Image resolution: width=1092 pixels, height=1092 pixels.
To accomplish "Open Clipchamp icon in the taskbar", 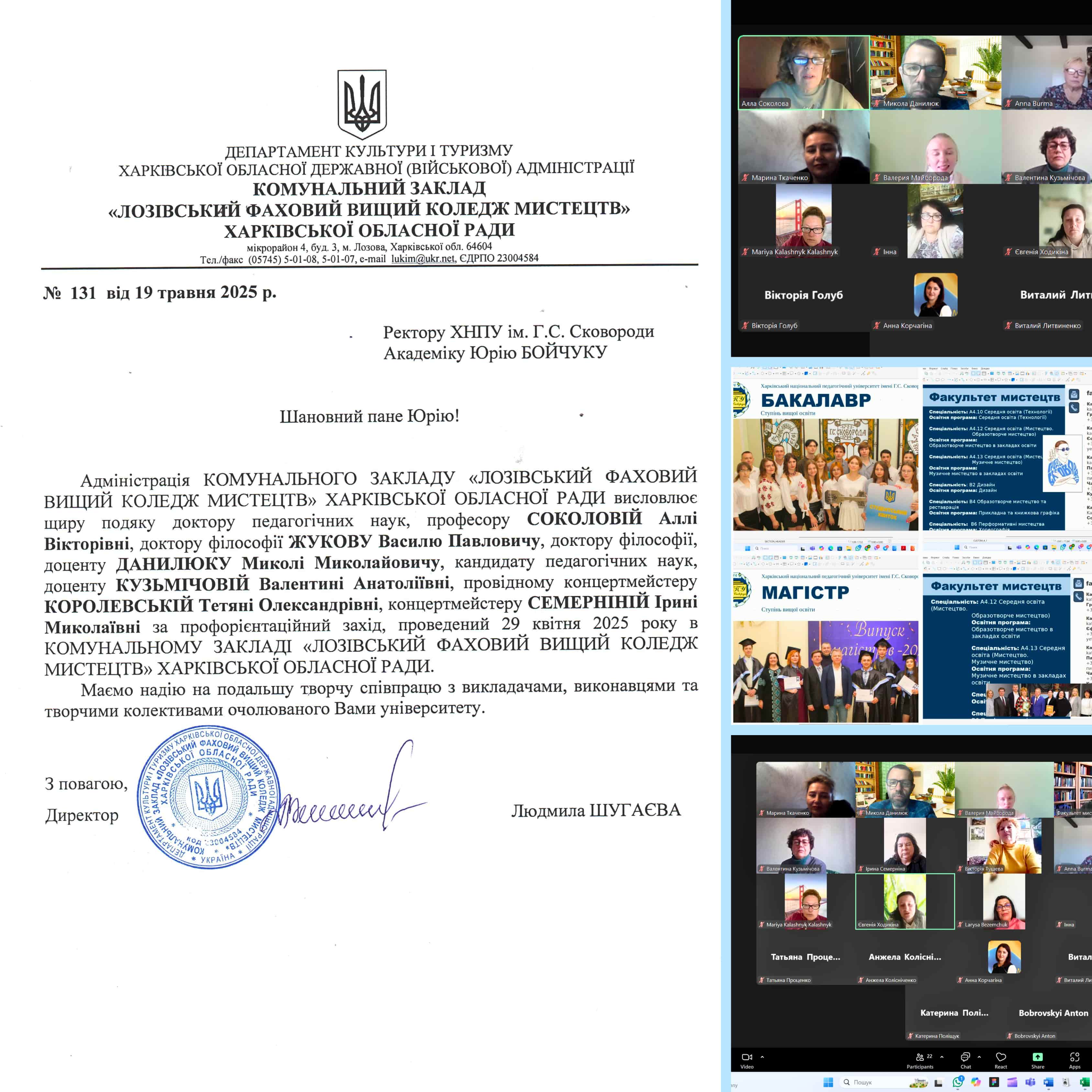I will click(x=1012, y=1082).
